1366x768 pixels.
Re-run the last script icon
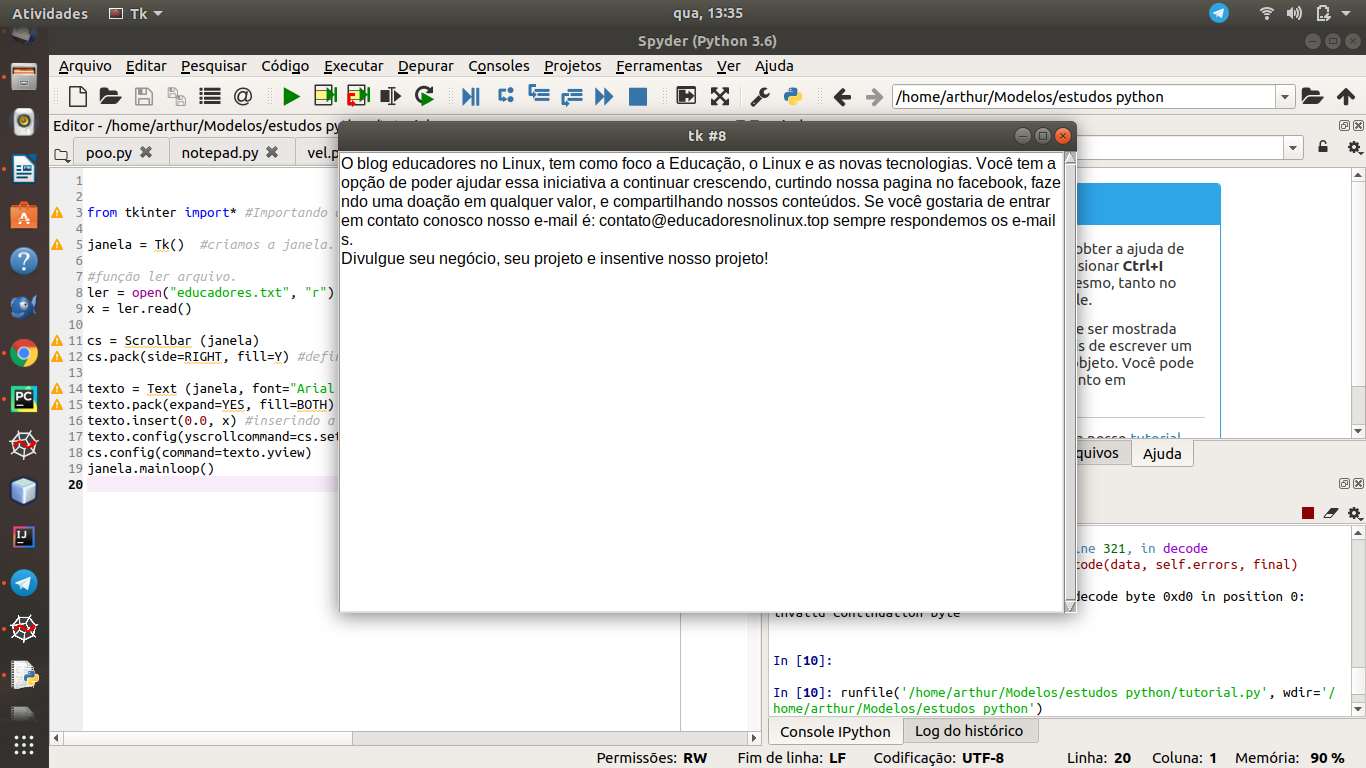pyautogui.click(x=424, y=97)
